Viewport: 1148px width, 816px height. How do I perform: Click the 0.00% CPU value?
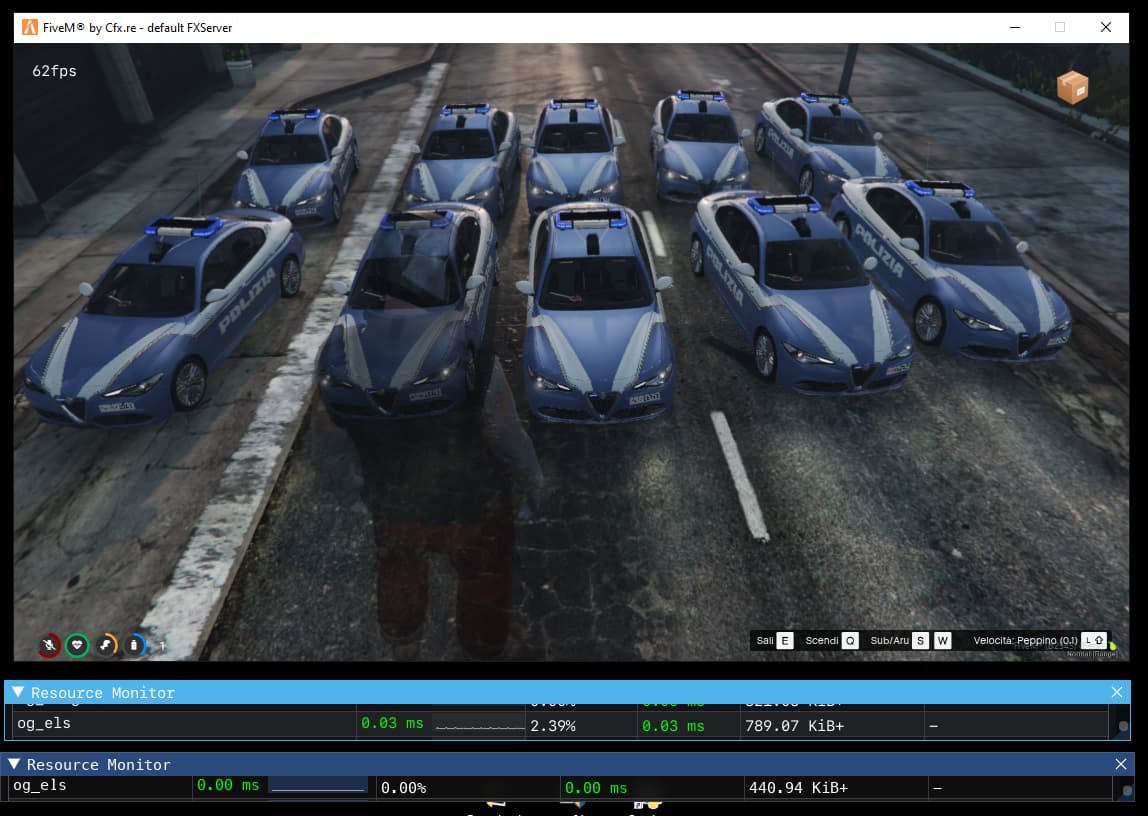403,788
